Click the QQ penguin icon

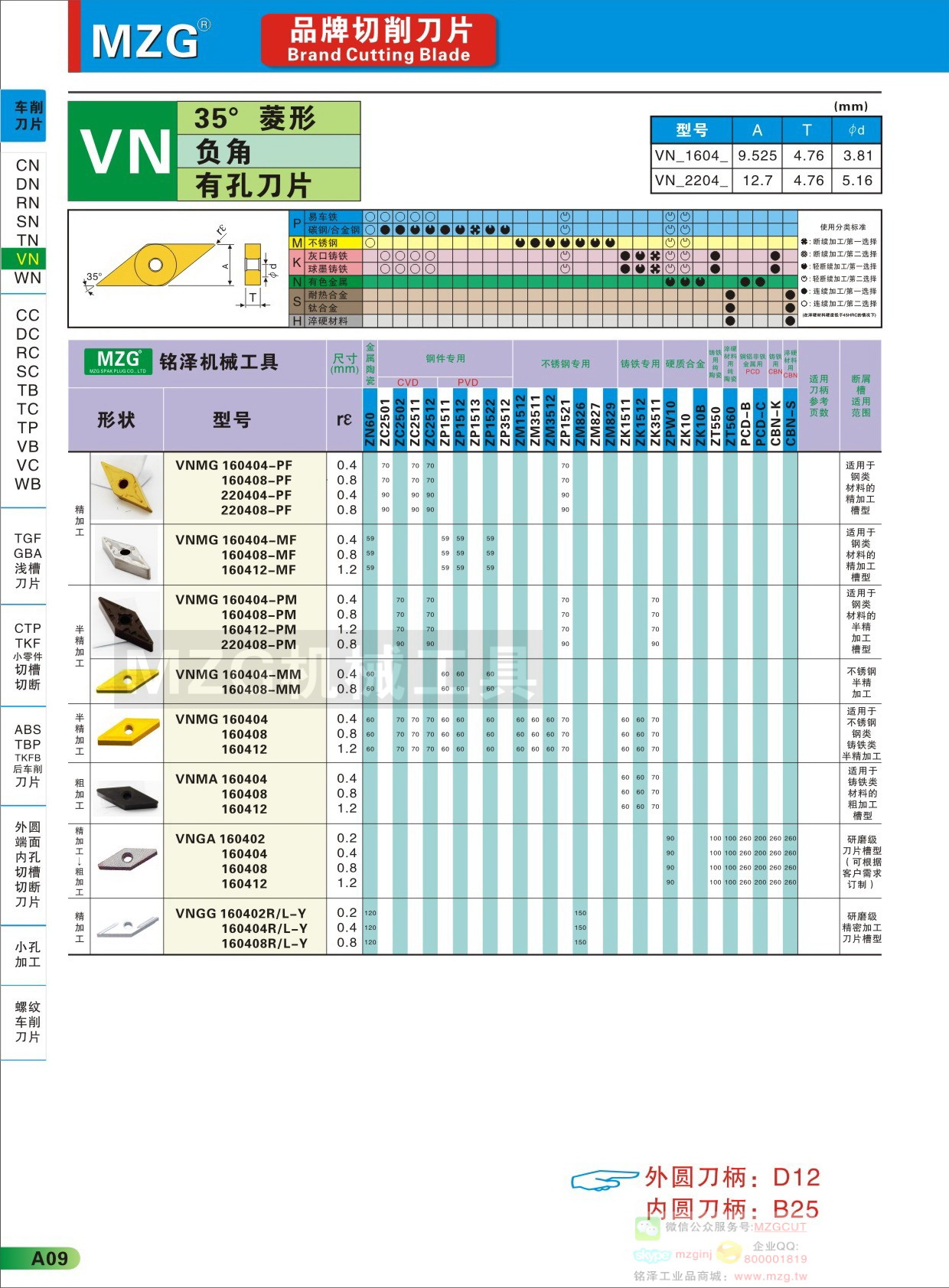coord(729,1252)
